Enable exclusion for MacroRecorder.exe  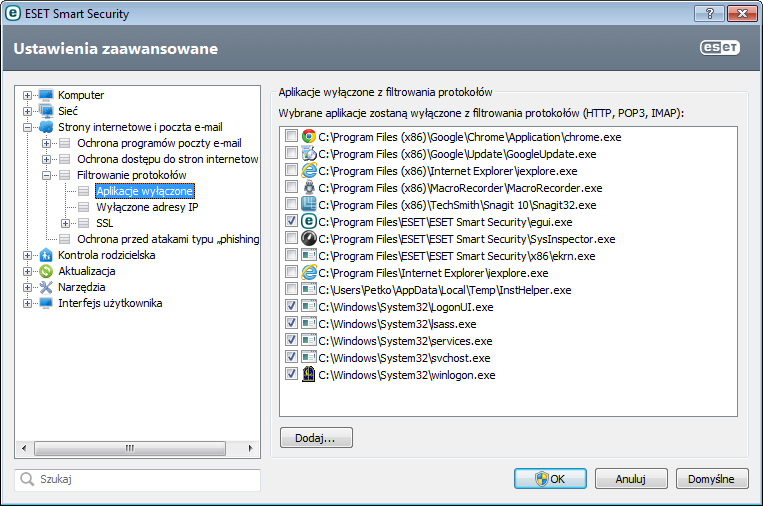pos(291,187)
